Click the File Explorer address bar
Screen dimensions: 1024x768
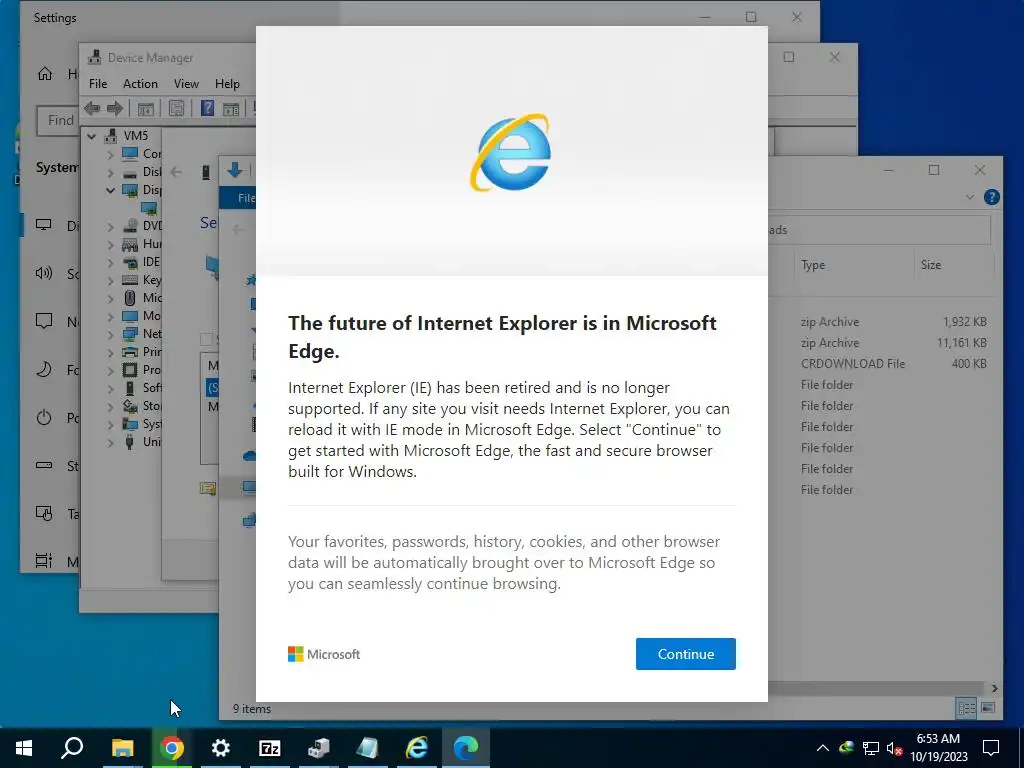click(879, 230)
